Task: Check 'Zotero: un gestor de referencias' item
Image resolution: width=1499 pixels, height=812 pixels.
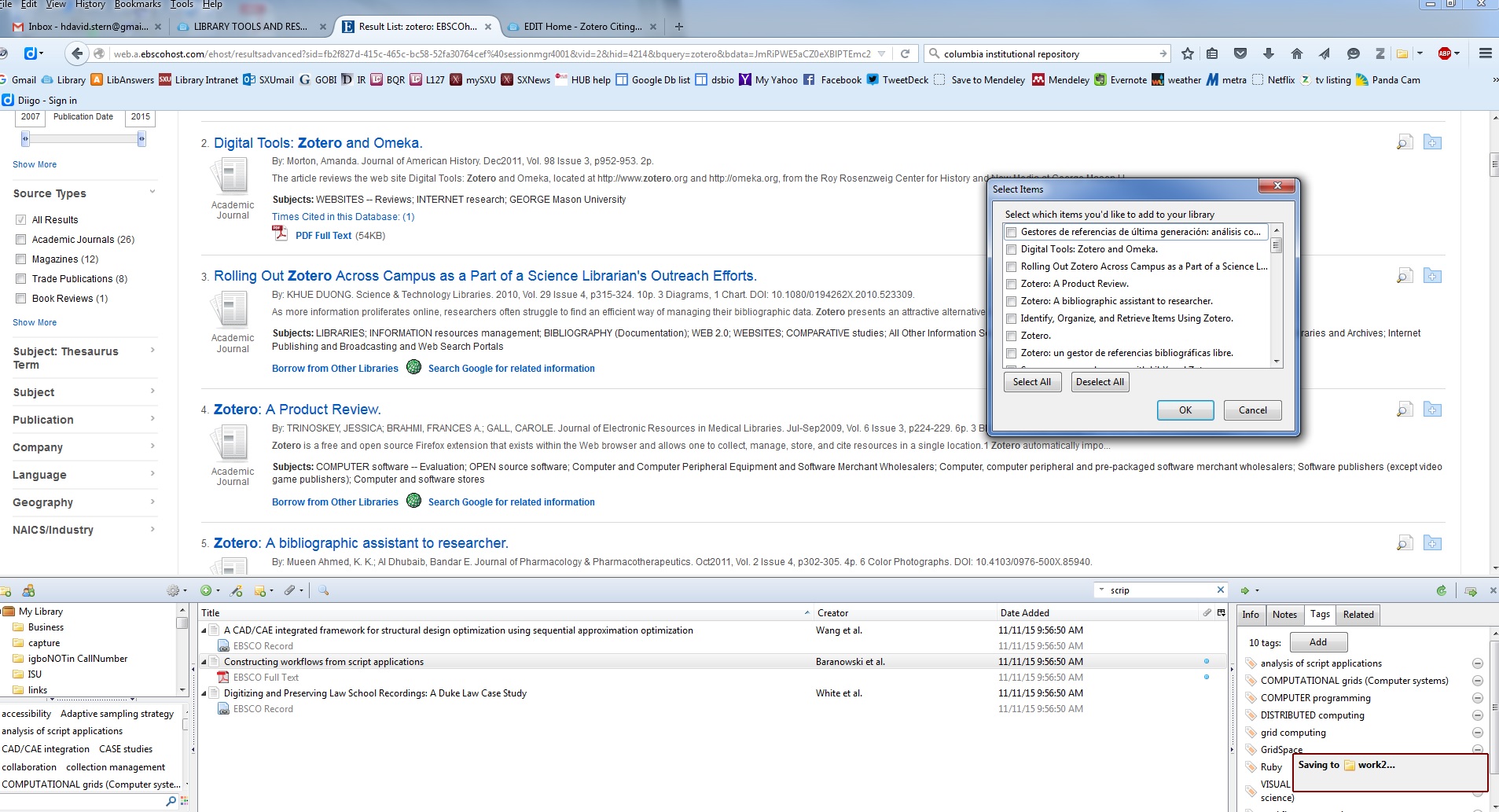Action: [x=1012, y=353]
